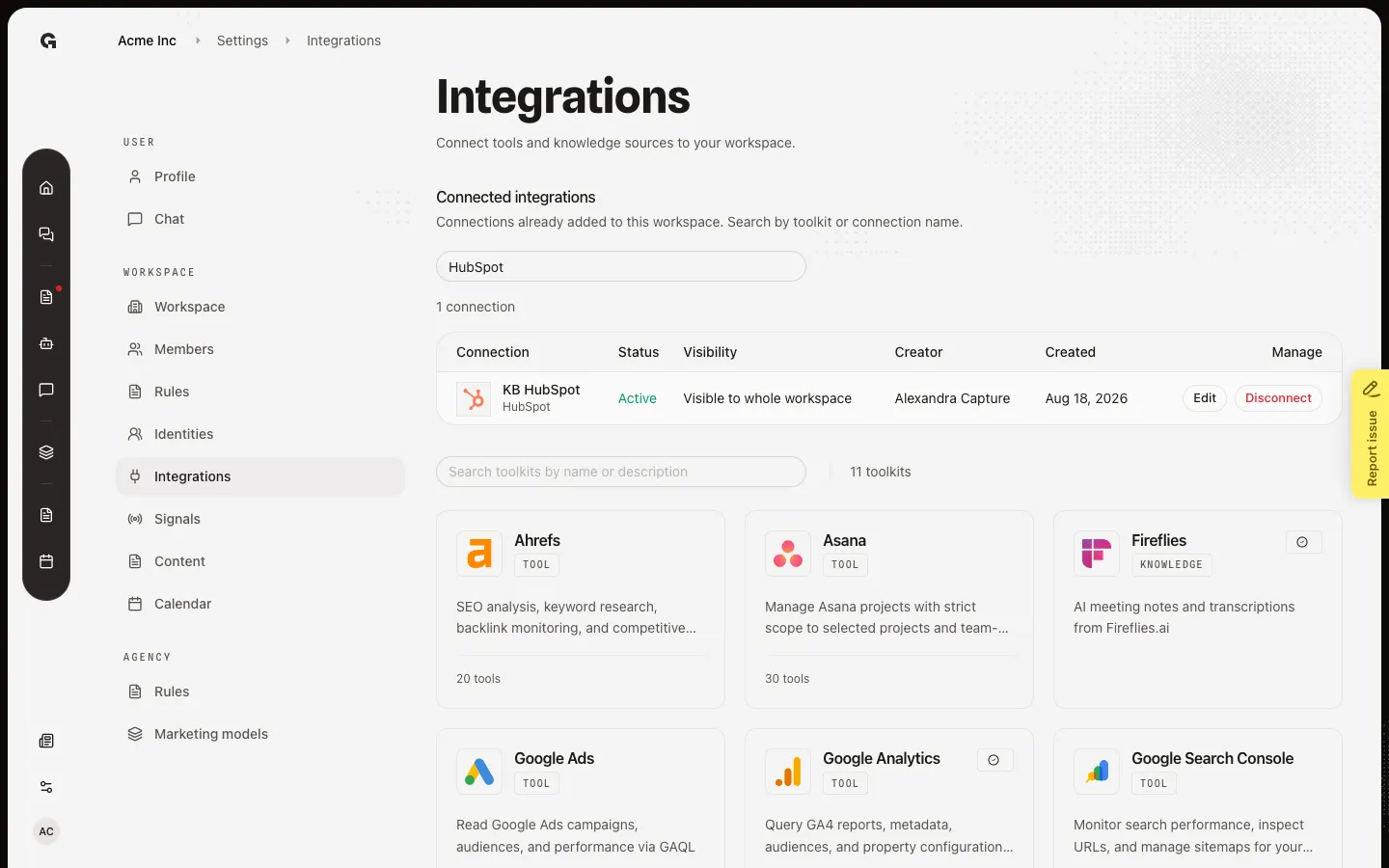Image resolution: width=1389 pixels, height=868 pixels.
Task: Click the Manage column header
Action: point(1296,352)
